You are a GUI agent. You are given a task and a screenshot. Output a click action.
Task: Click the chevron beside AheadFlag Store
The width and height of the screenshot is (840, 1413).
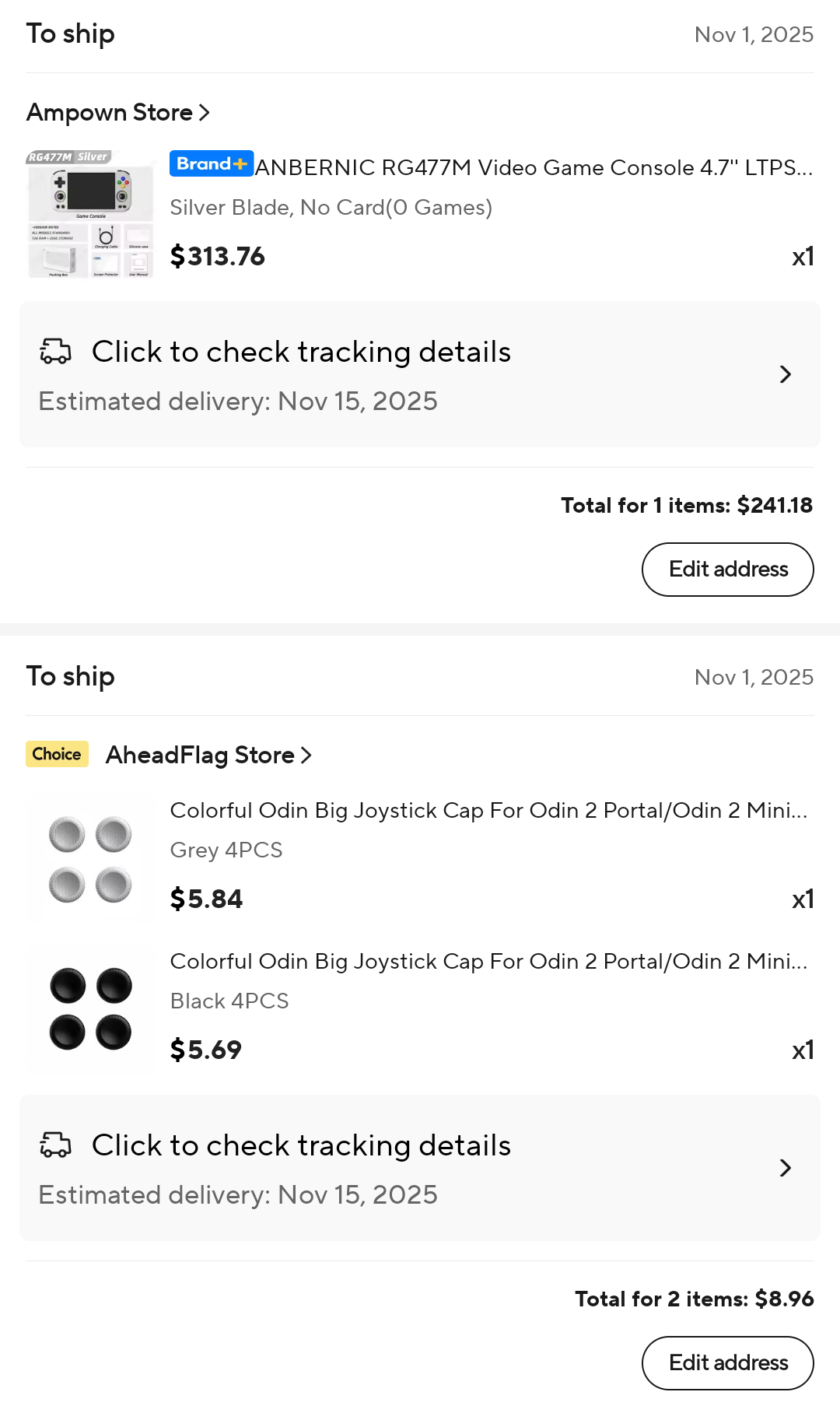306,755
